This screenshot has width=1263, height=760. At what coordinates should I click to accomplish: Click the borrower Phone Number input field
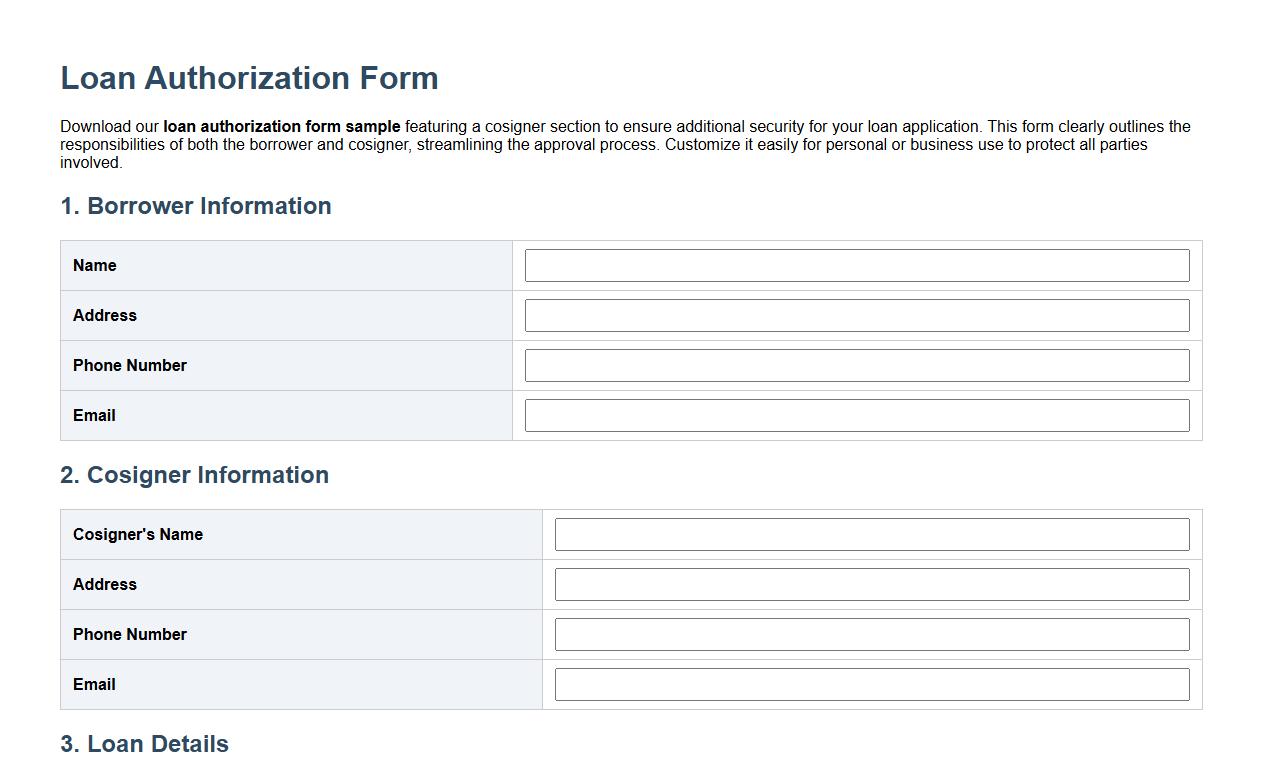[856, 365]
